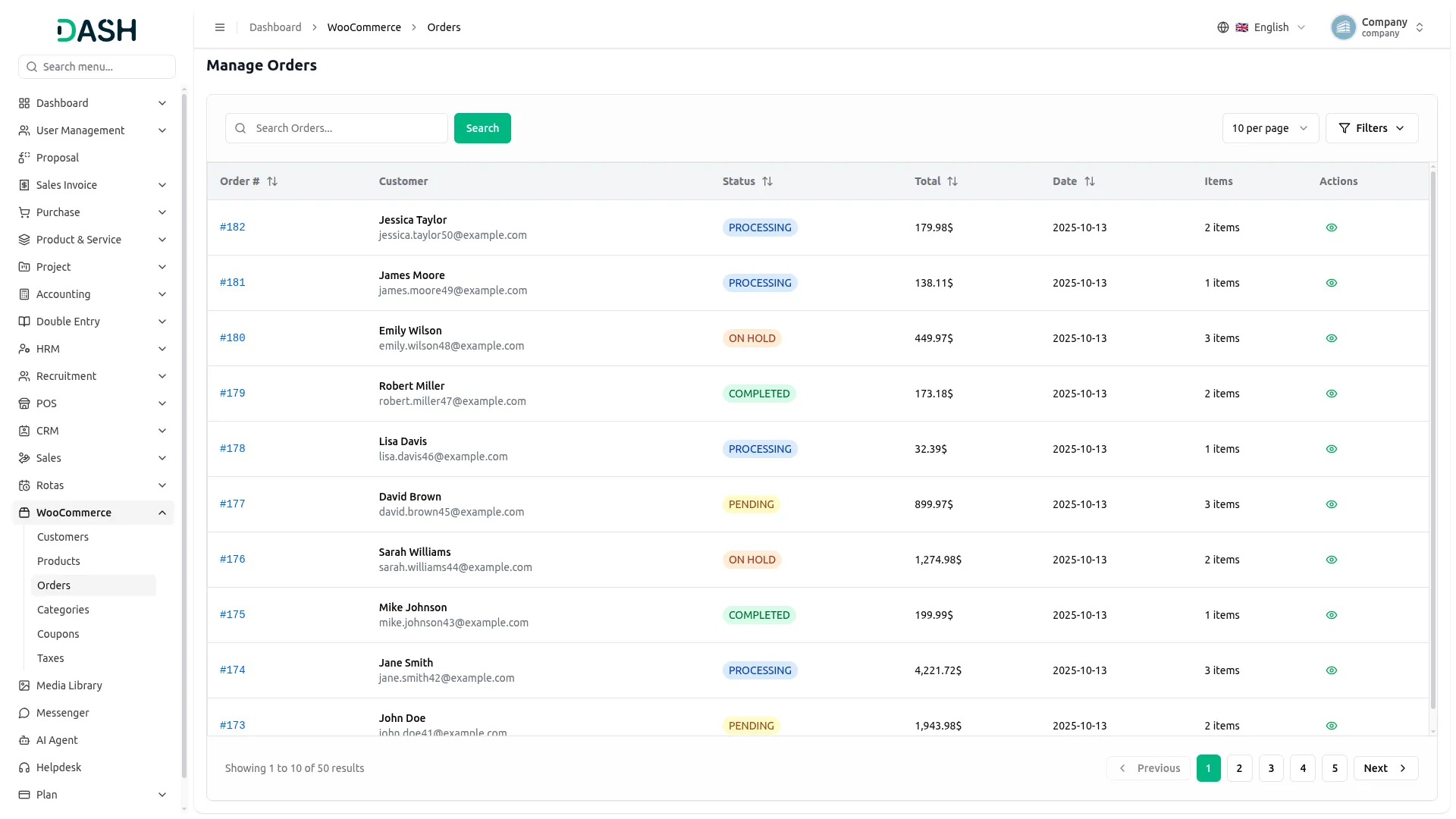Click the DASH logo
The image size is (1456, 819).
pyautogui.click(x=97, y=30)
